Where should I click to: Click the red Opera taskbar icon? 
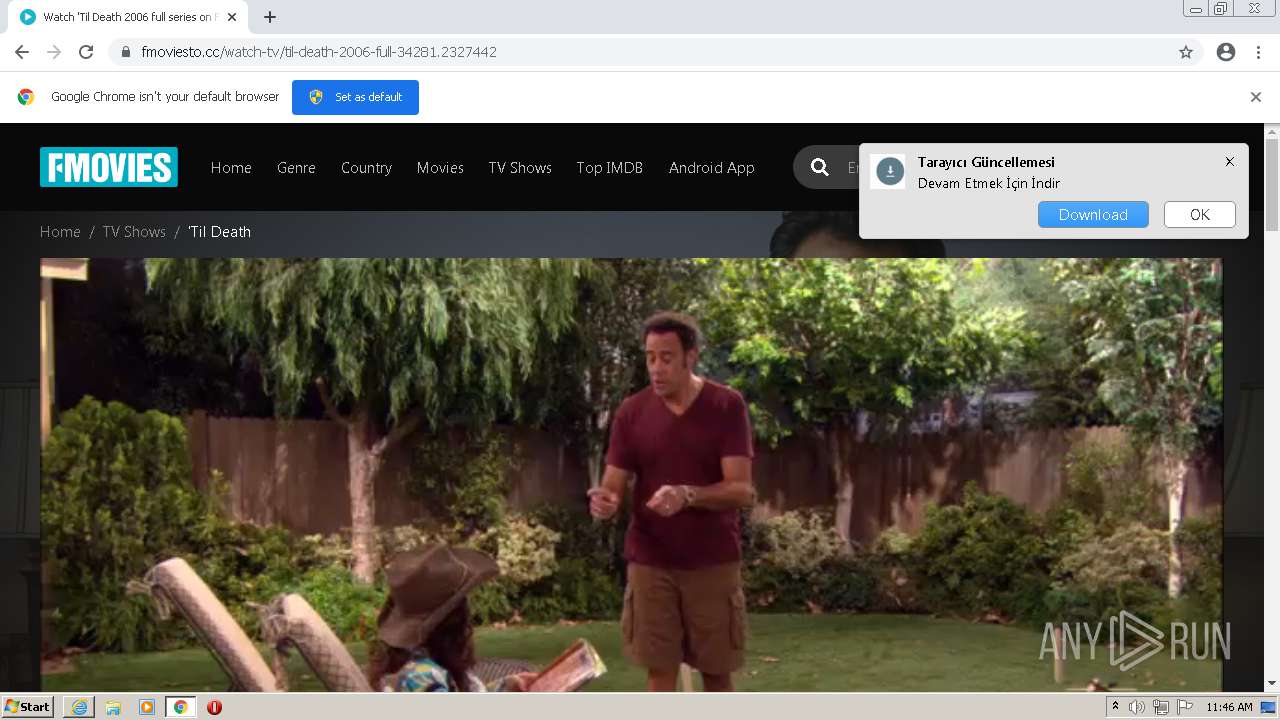[x=214, y=707]
